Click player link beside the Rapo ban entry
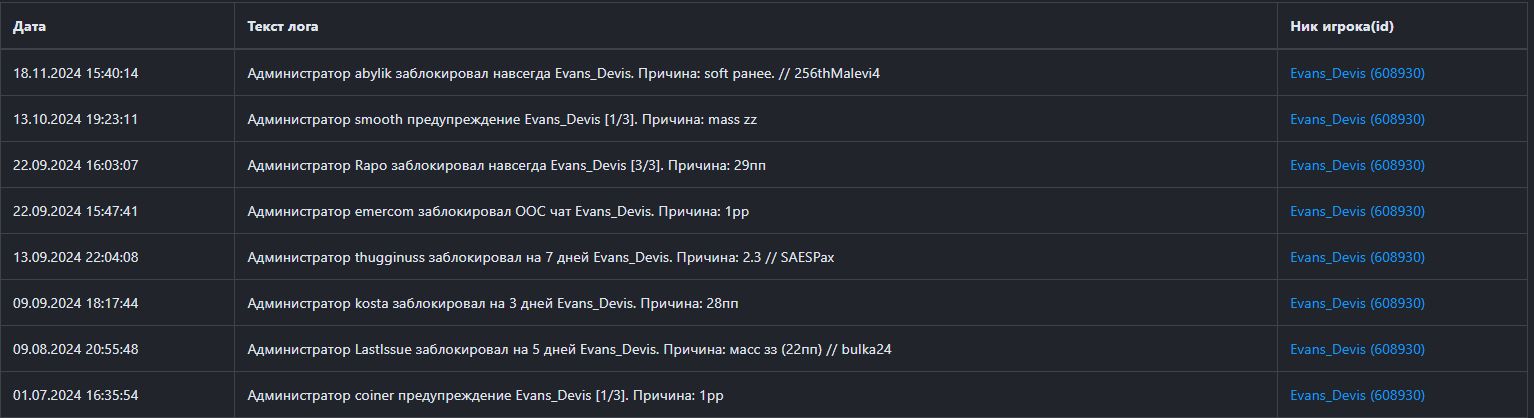1534x418 pixels. coord(1357,165)
